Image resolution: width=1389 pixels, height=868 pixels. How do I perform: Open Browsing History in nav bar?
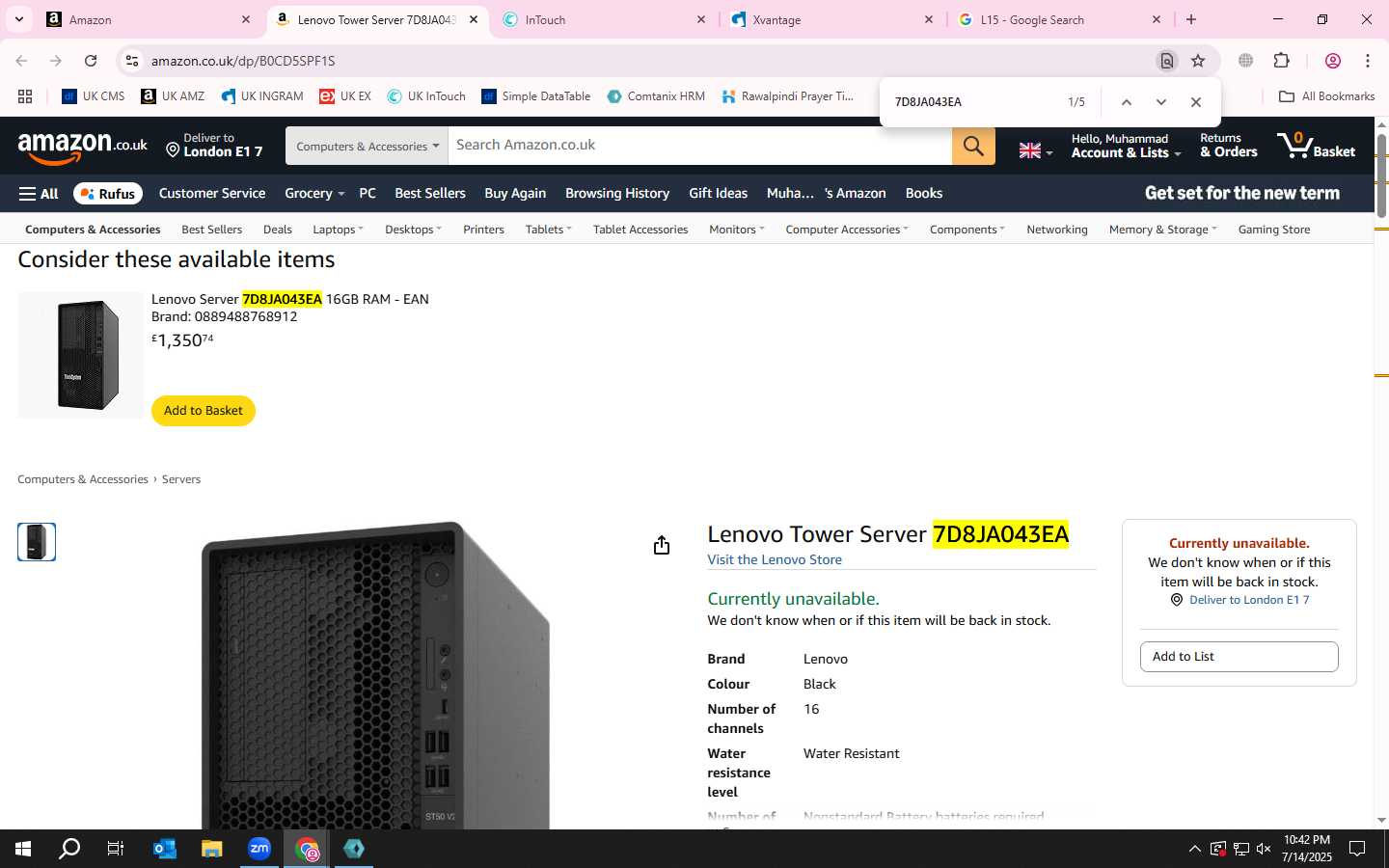(x=617, y=194)
